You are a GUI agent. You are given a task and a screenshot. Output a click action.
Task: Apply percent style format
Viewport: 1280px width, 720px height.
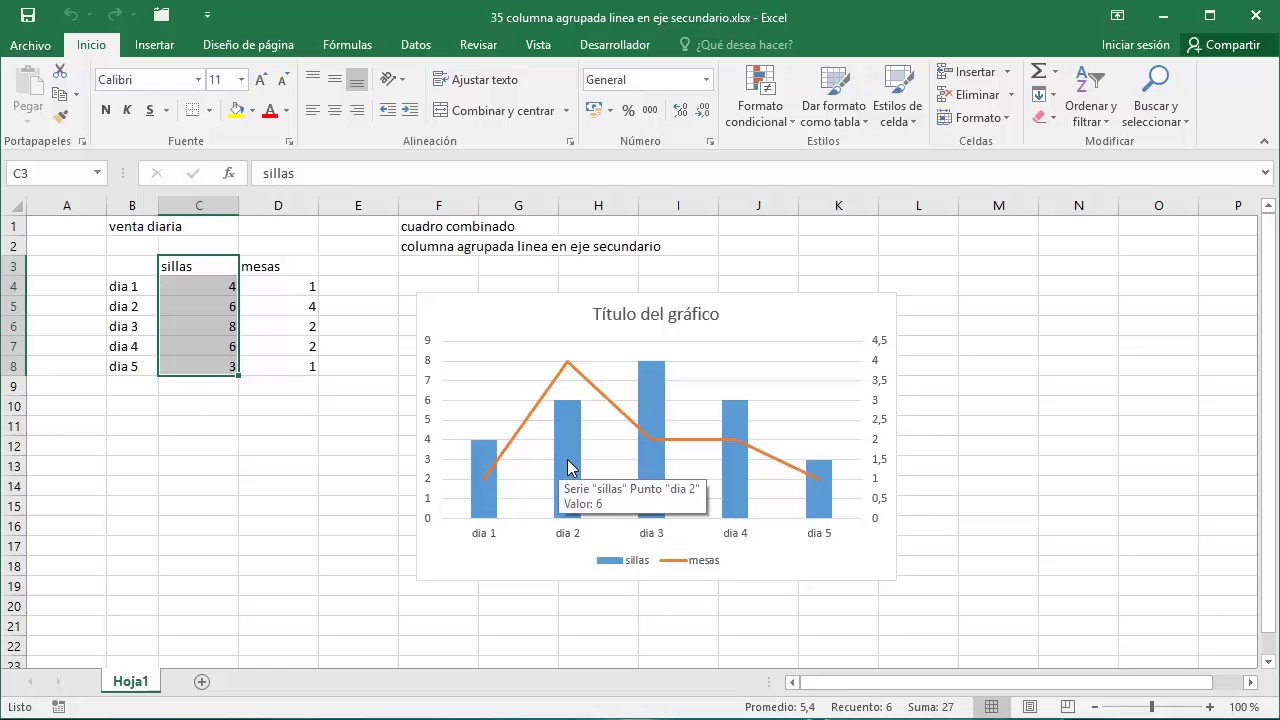click(628, 110)
